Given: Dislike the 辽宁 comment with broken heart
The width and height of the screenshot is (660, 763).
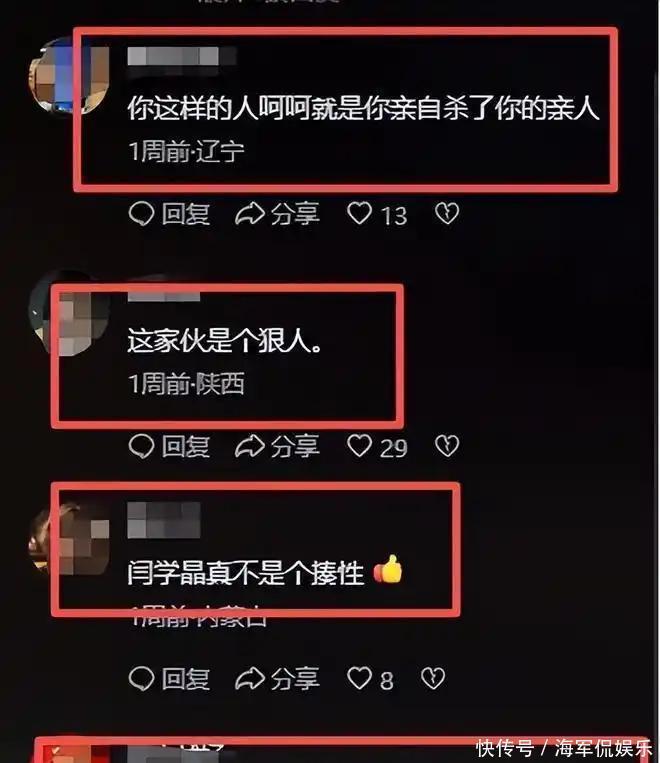Looking at the screenshot, I should 447,214.
